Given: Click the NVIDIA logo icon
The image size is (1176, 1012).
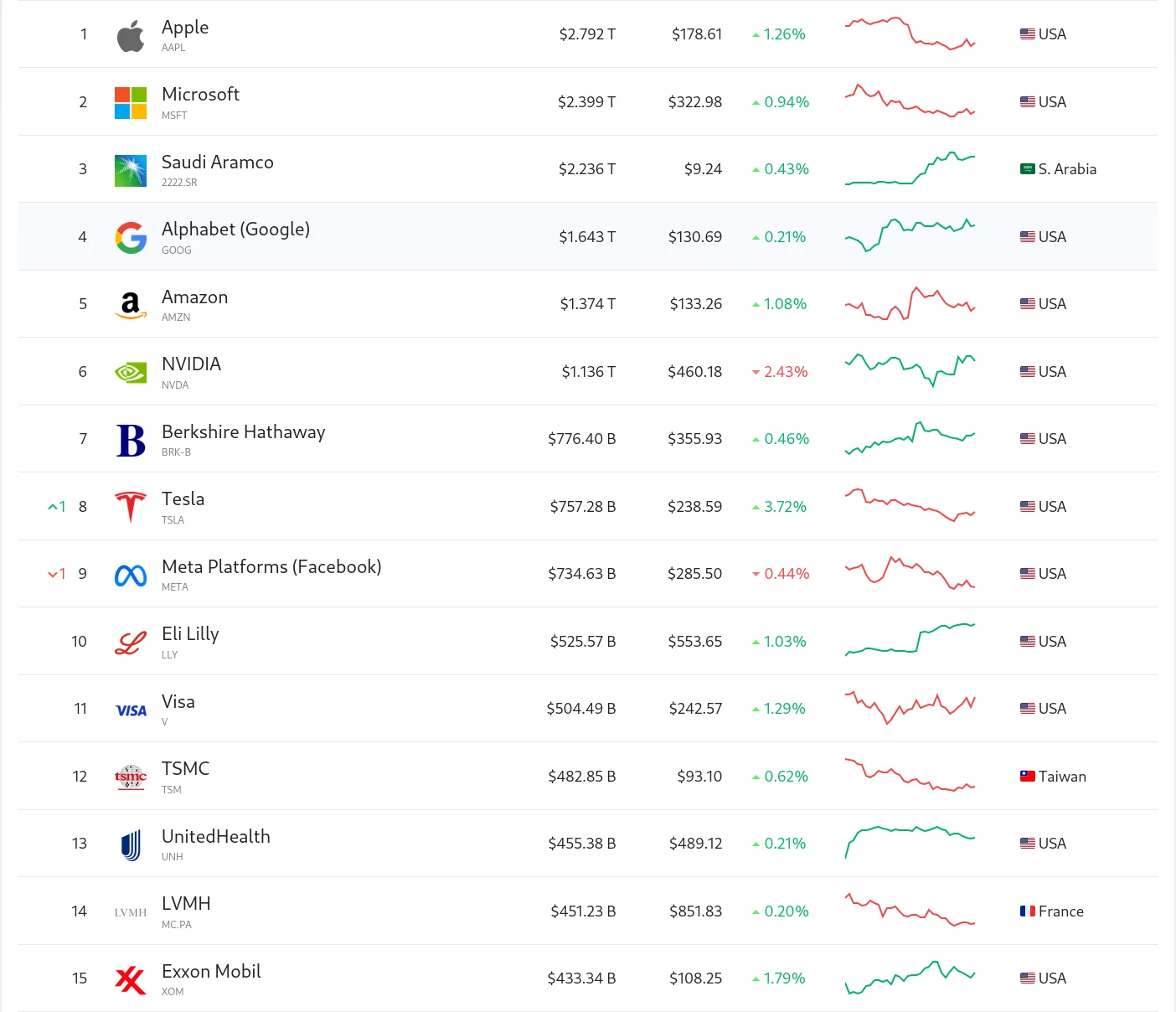Looking at the screenshot, I should pyautogui.click(x=131, y=372).
